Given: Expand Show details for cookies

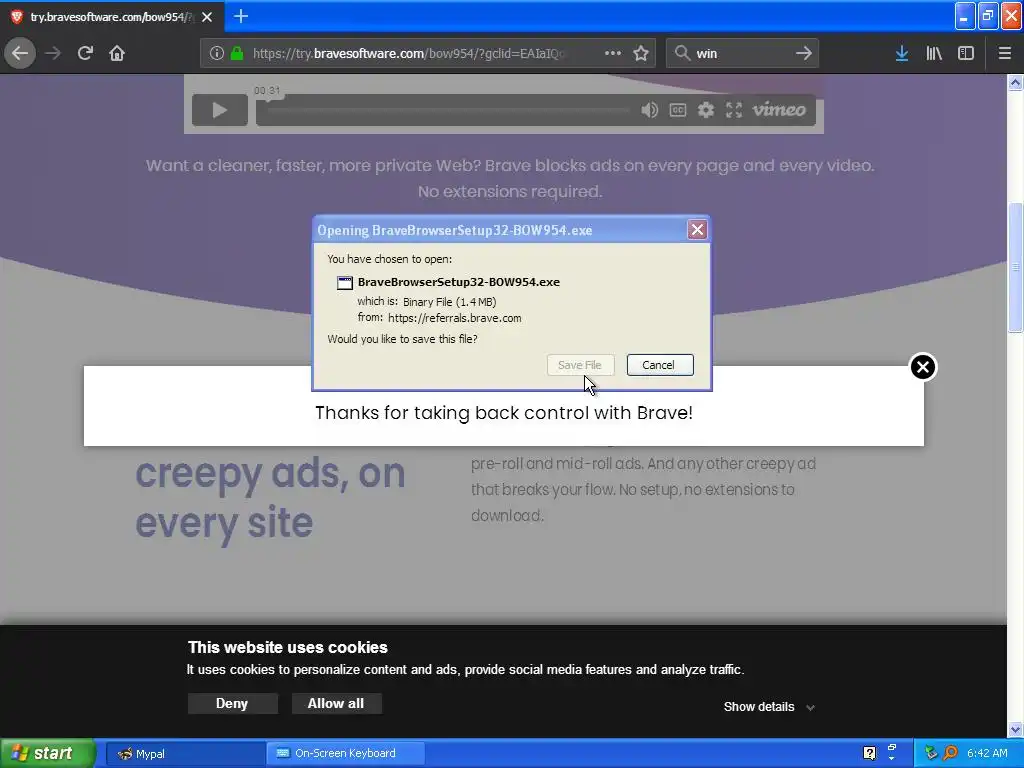Looking at the screenshot, I should coord(769,707).
